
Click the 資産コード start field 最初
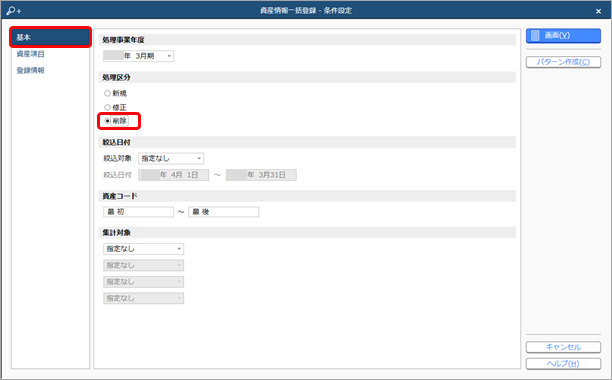click(138, 212)
